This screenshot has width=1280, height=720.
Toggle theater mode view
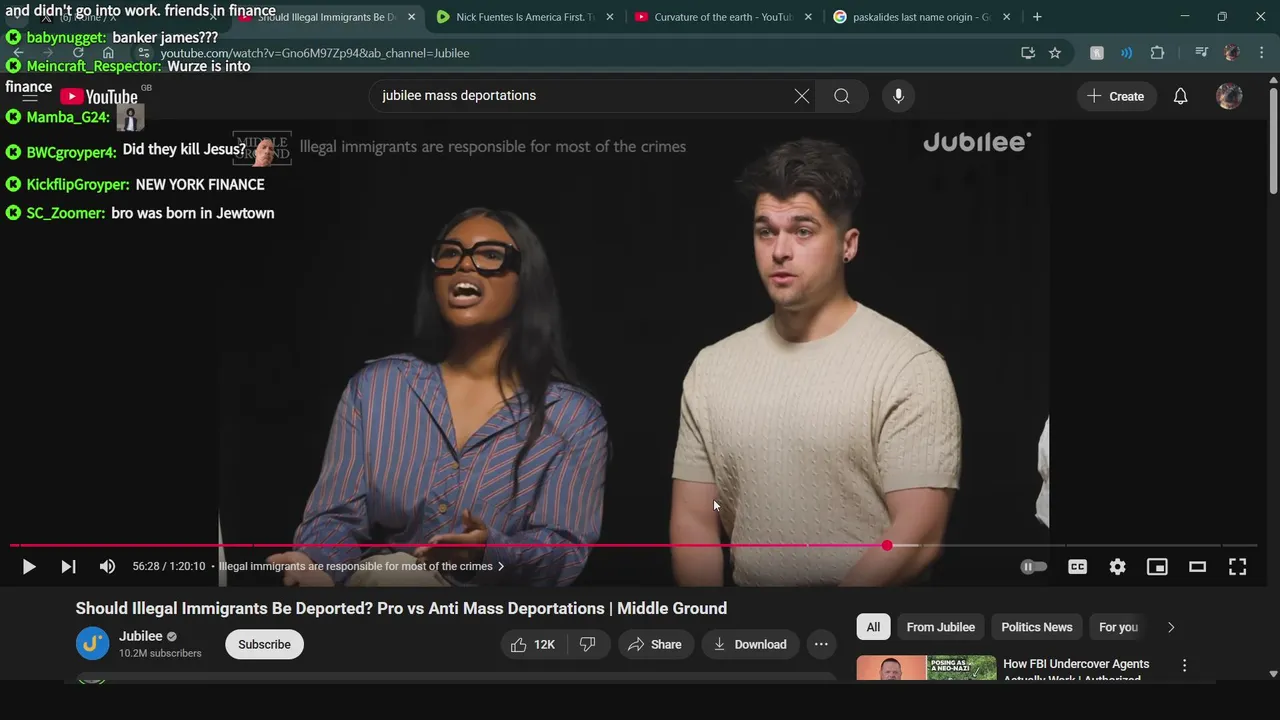(1197, 567)
